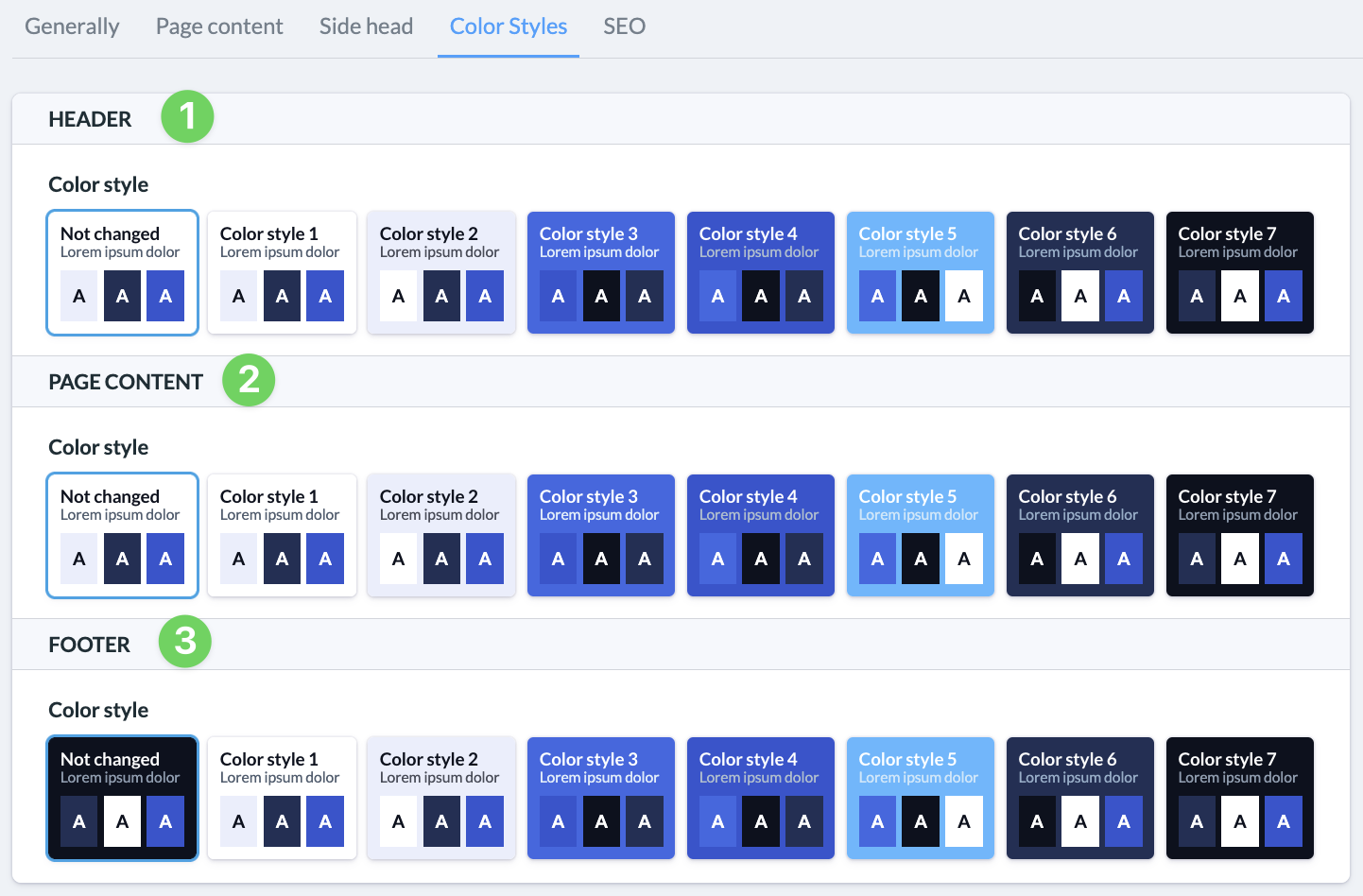The width and height of the screenshot is (1363, 896).
Task: Select Color style 5 for Header
Action: [x=921, y=272]
